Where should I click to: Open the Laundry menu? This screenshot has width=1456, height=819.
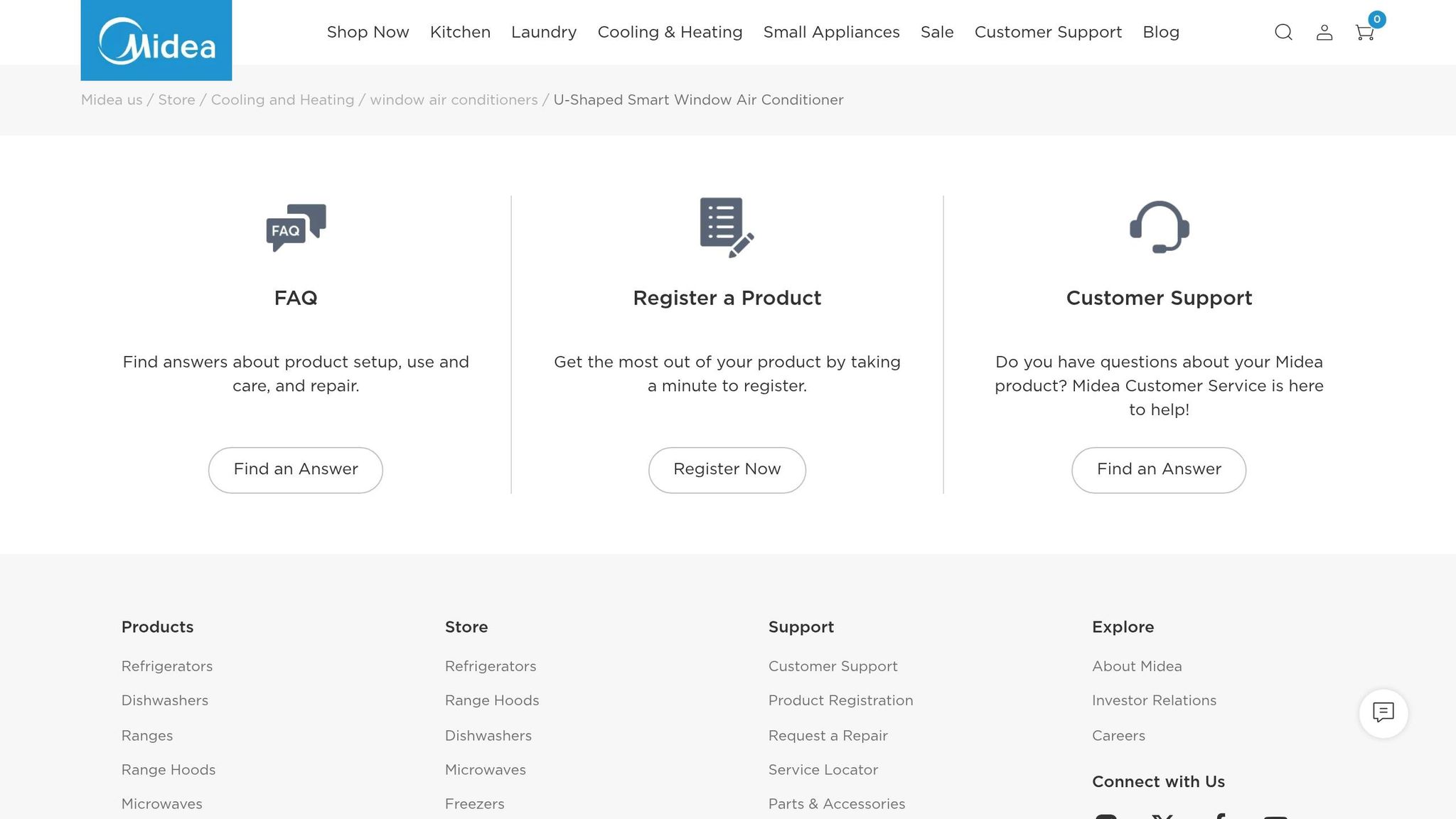tap(544, 33)
